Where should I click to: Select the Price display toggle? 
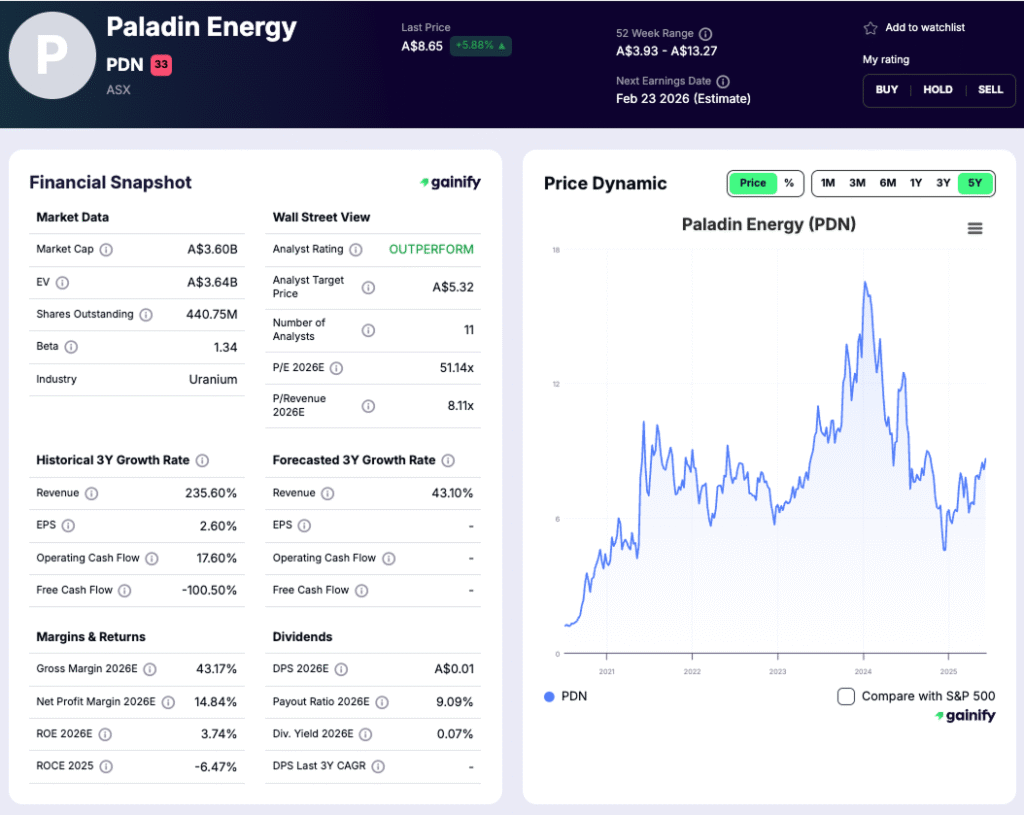tap(753, 183)
